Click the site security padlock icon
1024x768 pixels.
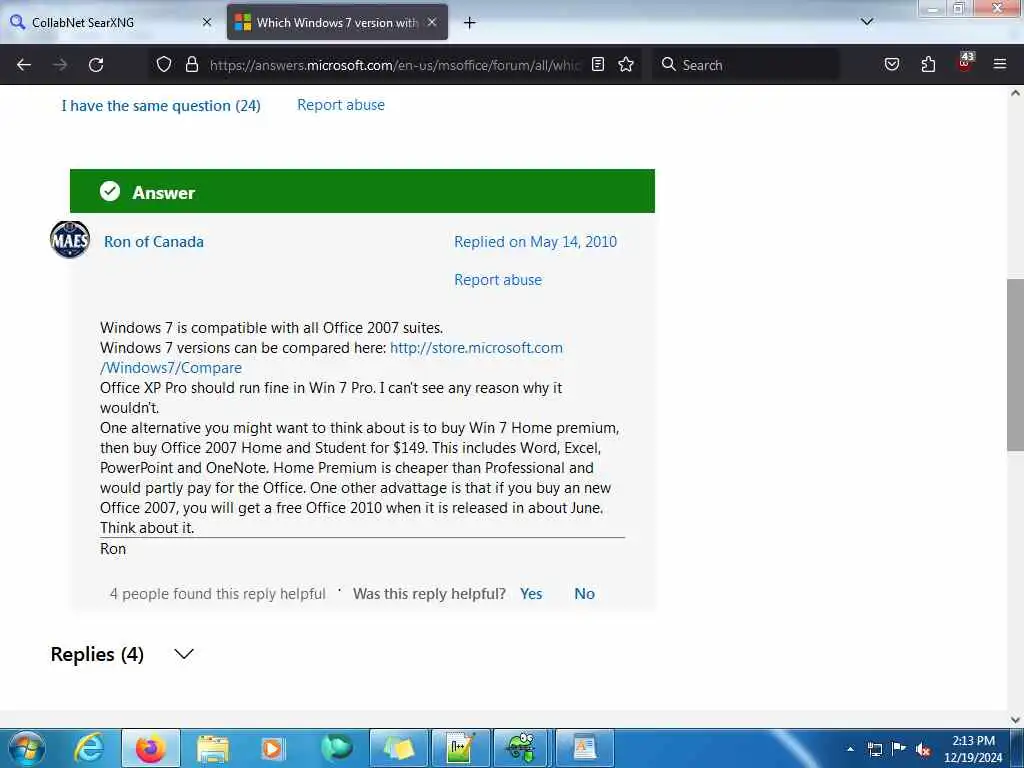pyautogui.click(x=191, y=65)
